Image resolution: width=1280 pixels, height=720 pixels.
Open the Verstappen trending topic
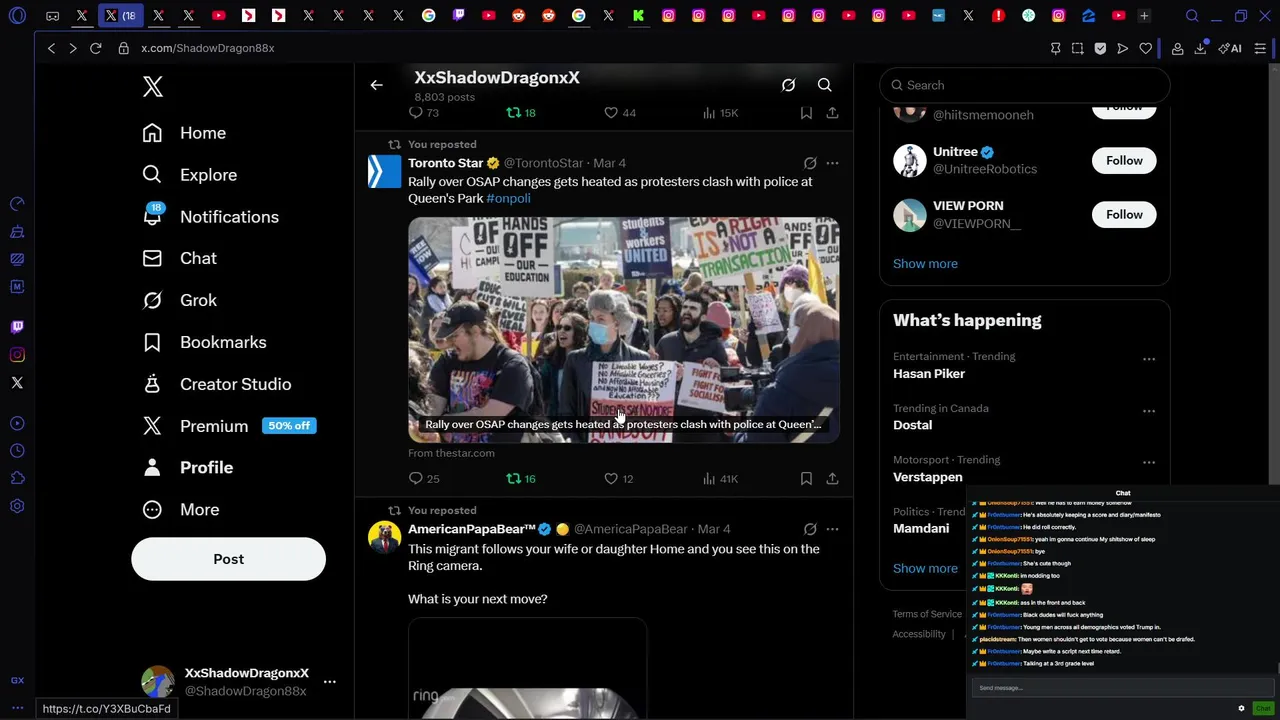tap(928, 477)
